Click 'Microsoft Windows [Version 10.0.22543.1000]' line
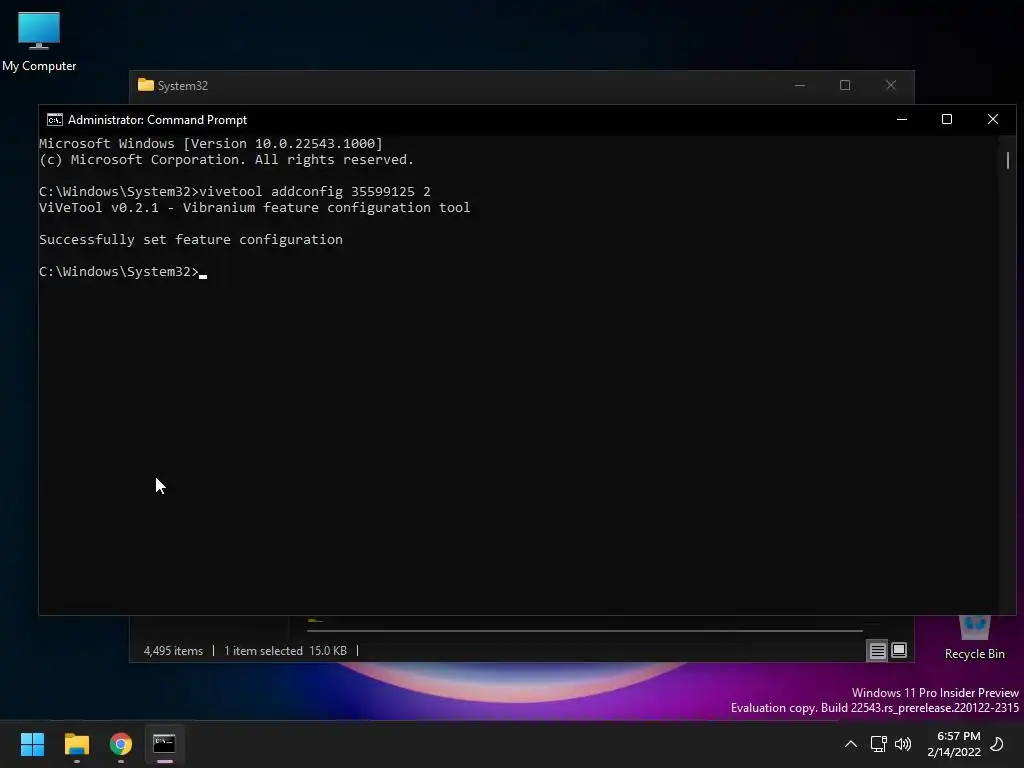1024x768 pixels. pyautogui.click(x=211, y=144)
